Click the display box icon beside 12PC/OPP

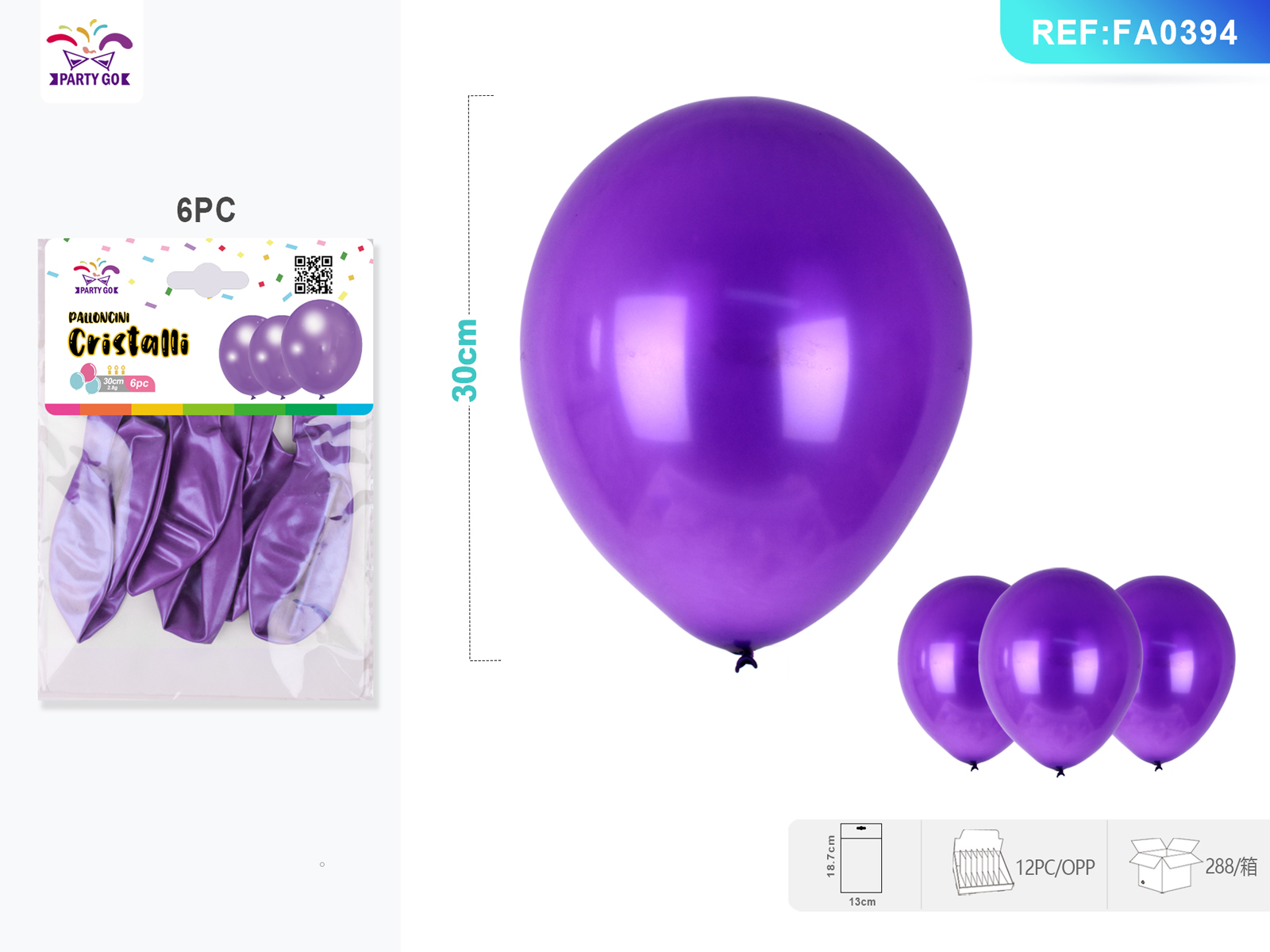click(x=983, y=863)
